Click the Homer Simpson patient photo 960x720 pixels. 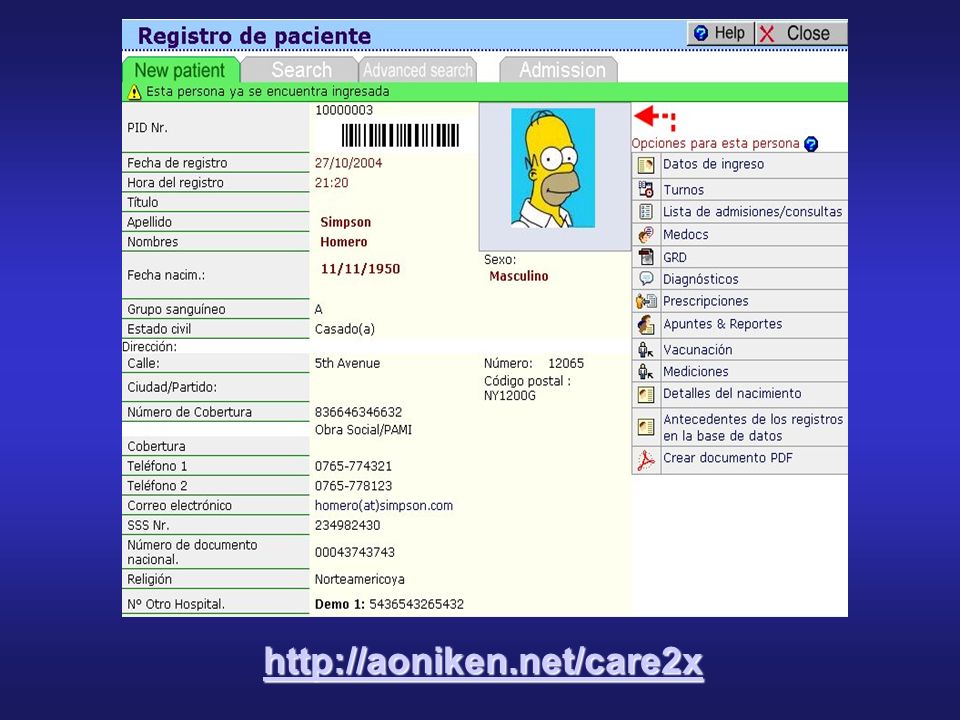553,168
